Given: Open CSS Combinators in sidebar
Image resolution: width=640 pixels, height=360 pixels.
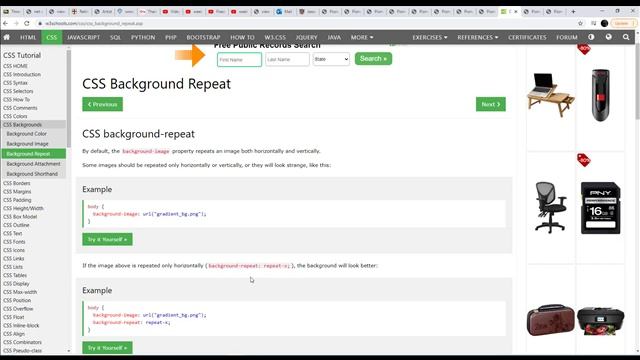Looking at the screenshot, I should coord(22,342).
